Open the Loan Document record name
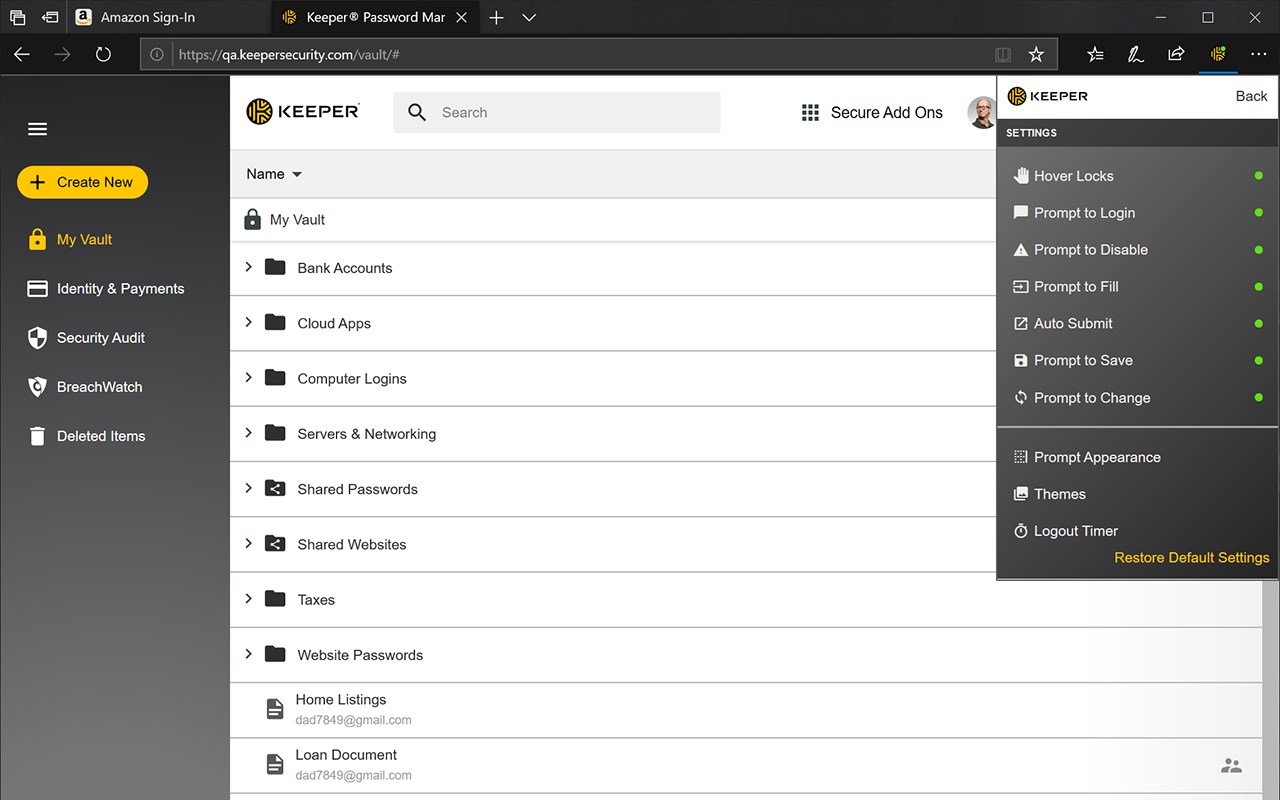 [x=346, y=755]
